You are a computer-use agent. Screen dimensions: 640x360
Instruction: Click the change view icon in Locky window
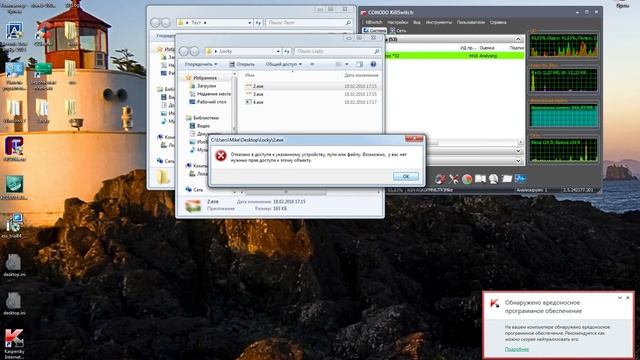(338, 64)
